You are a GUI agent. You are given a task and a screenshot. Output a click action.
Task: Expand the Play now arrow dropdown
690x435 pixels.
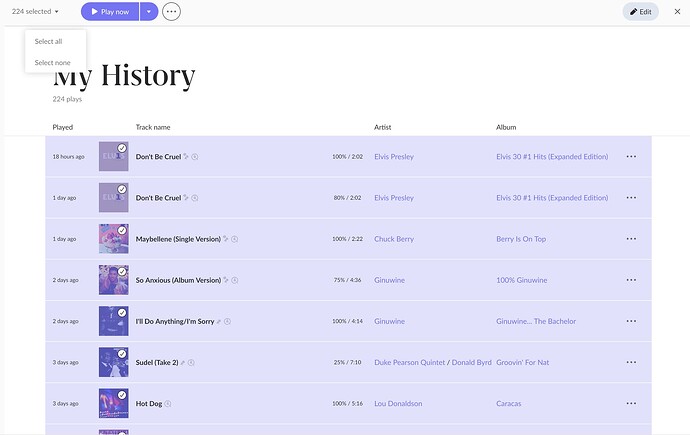pos(149,11)
